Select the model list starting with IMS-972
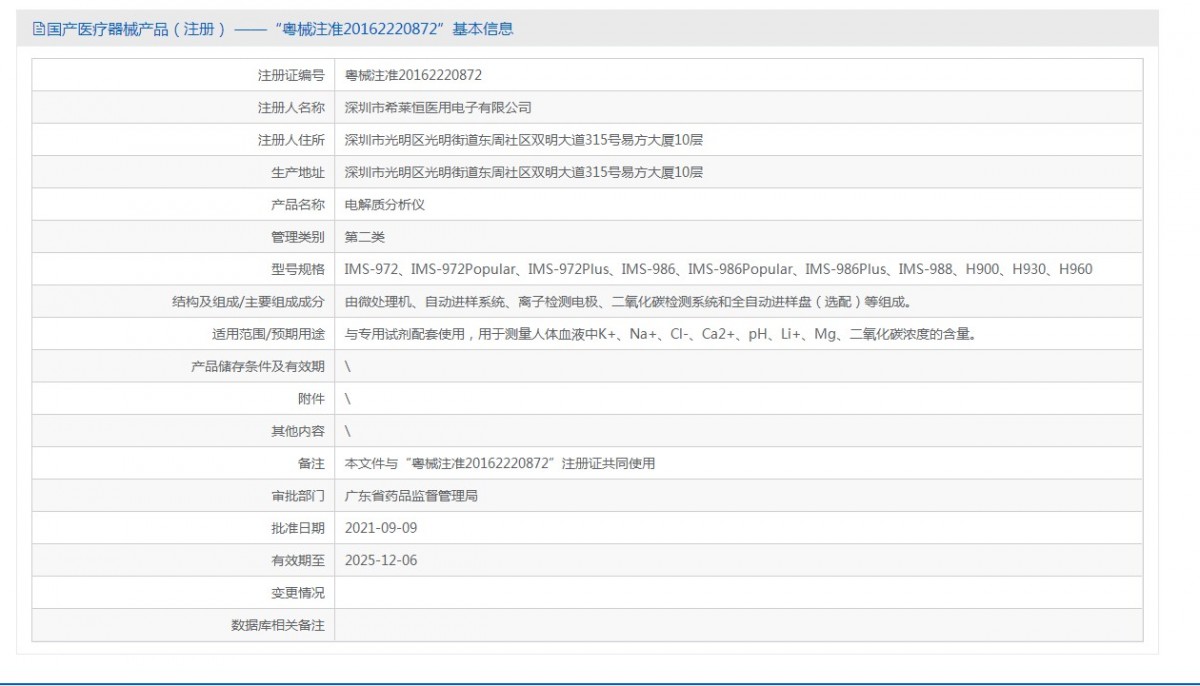 click(719, 269)
